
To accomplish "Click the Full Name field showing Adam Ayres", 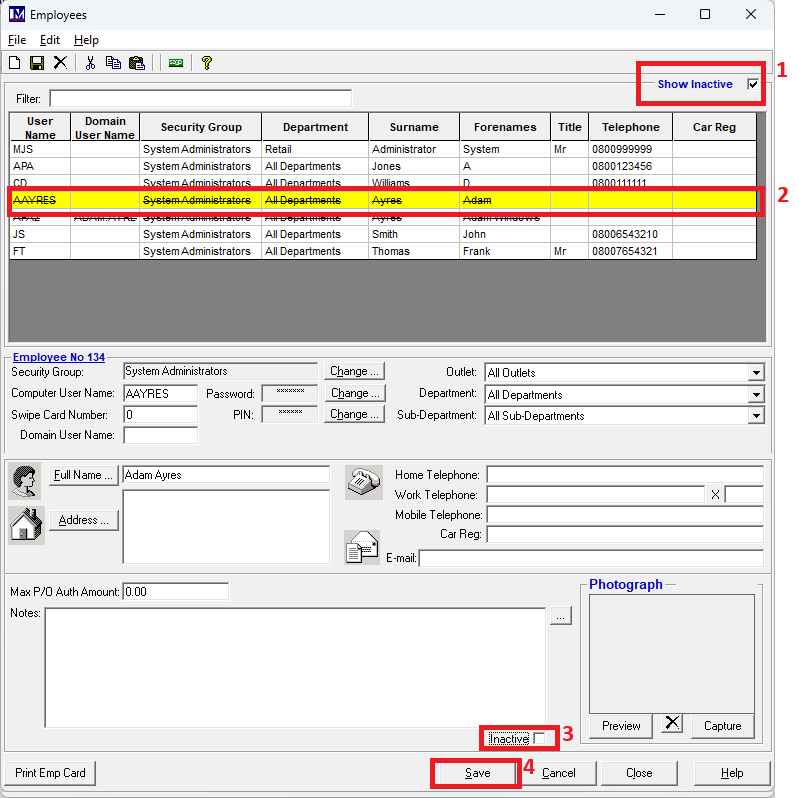I will click(226, 475).
